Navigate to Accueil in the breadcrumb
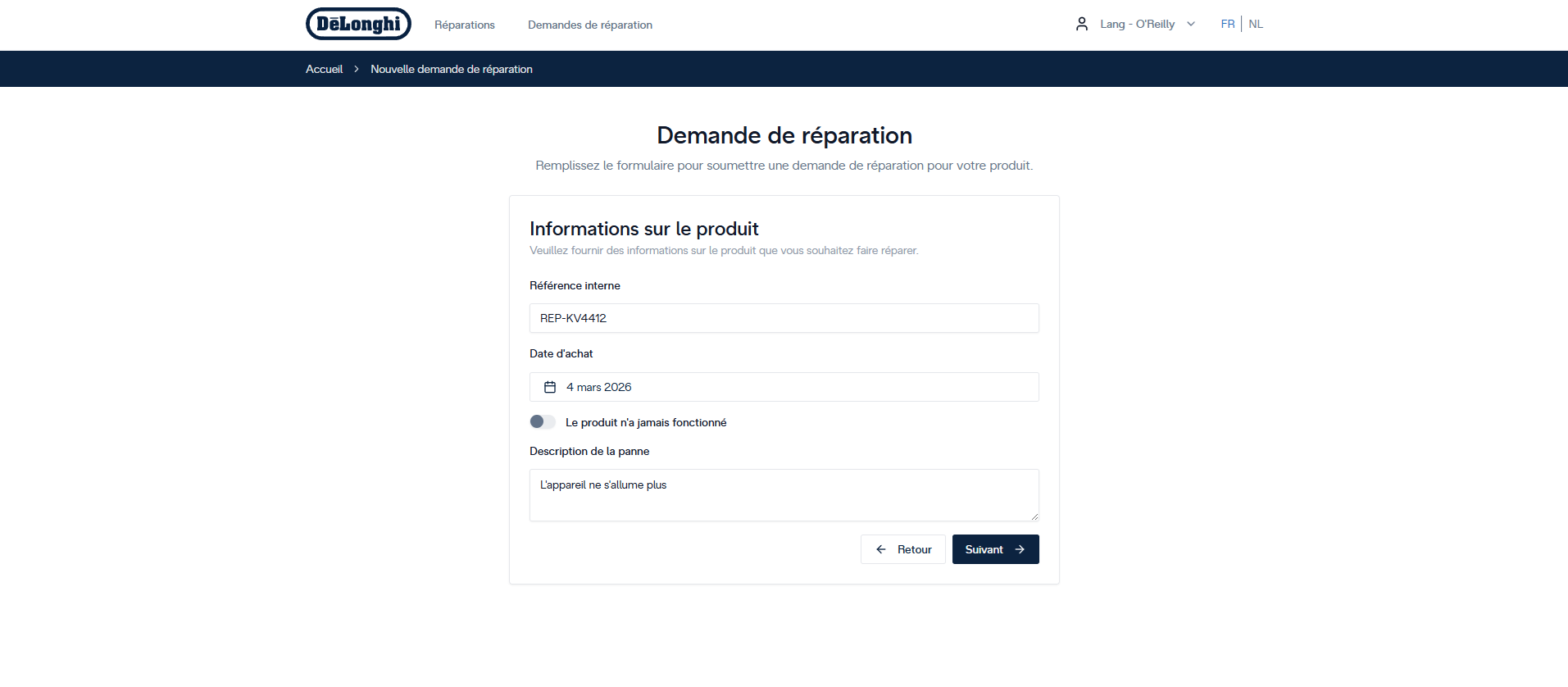 click(x=324, y=69)
